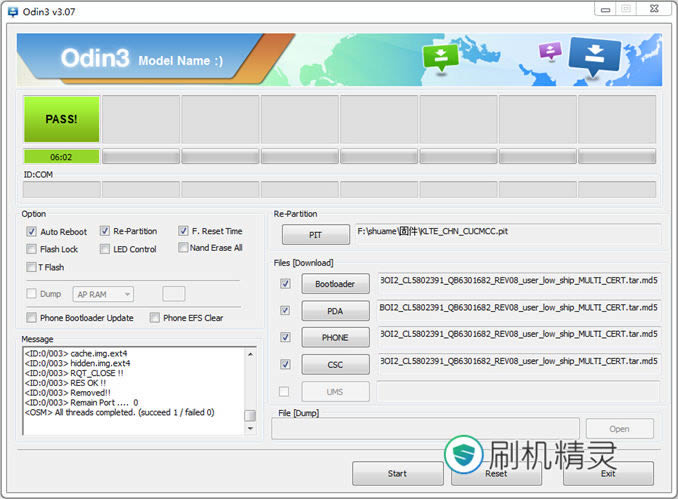Image resolution: width=678 pixels, height=499 pixels.
Task: Disable the Re-Partition checkbox
Action: point(105,231)
